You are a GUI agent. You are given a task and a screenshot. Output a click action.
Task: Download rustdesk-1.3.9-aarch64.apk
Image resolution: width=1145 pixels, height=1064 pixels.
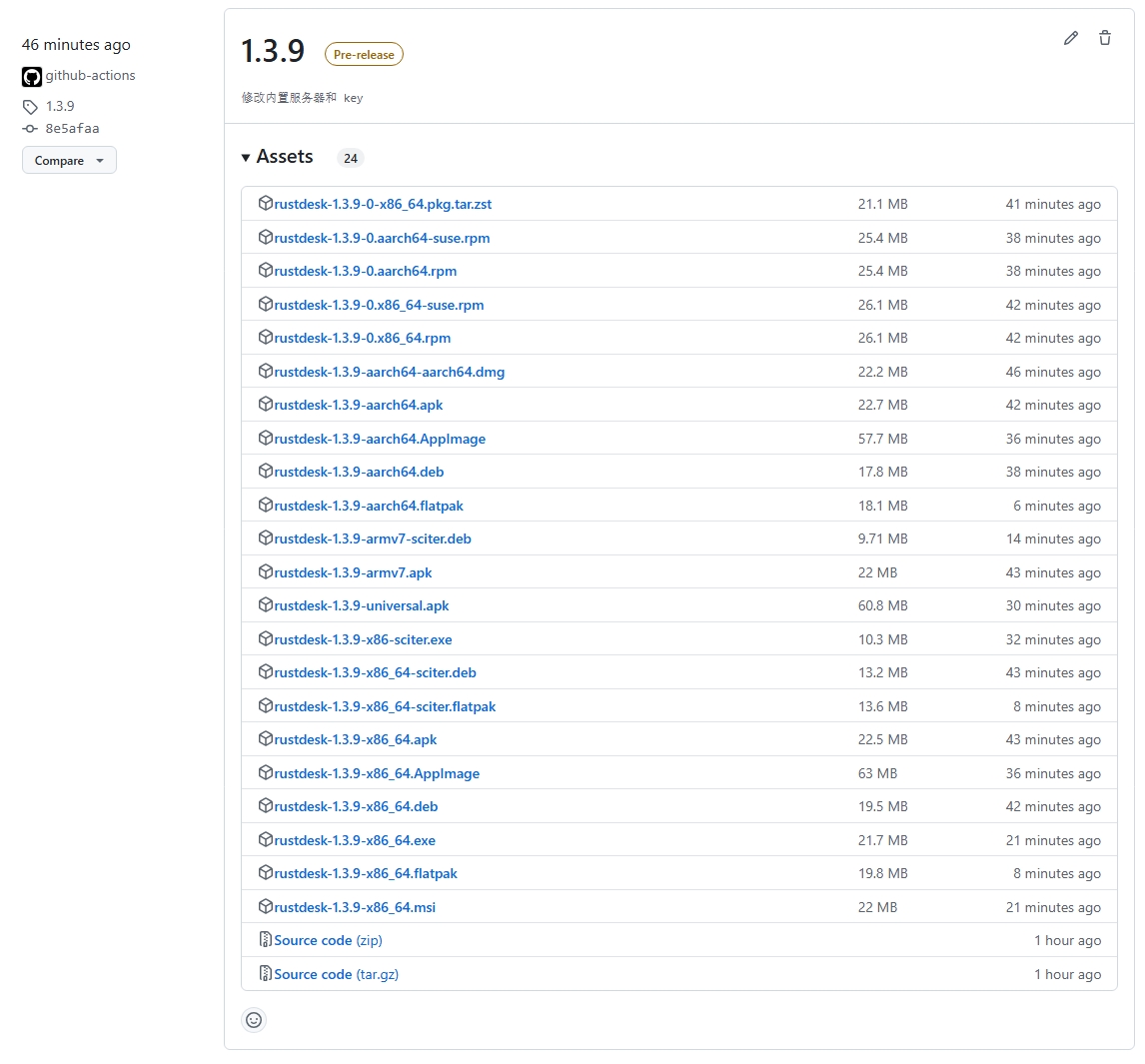pos(359,406)
